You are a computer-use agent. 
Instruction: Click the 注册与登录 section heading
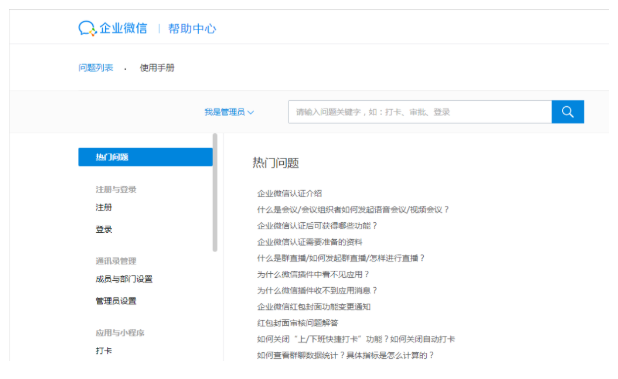pyautogui.click(x=116, y=190)
